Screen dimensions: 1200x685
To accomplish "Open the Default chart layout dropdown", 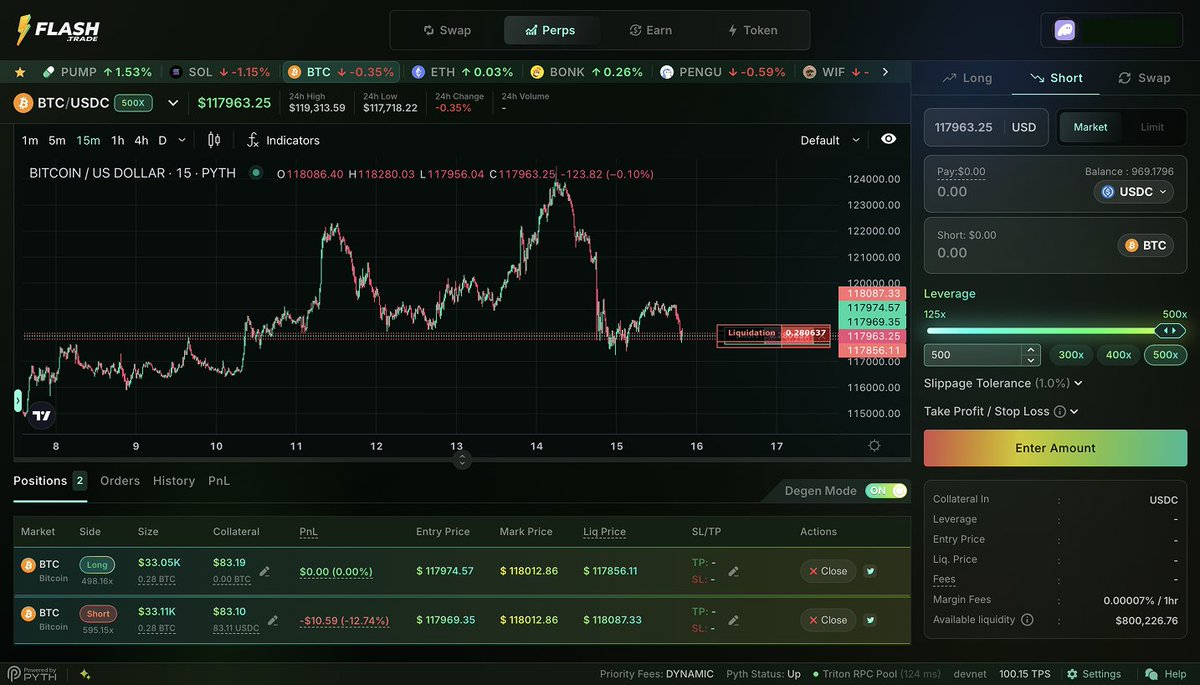I will point(830,140).
